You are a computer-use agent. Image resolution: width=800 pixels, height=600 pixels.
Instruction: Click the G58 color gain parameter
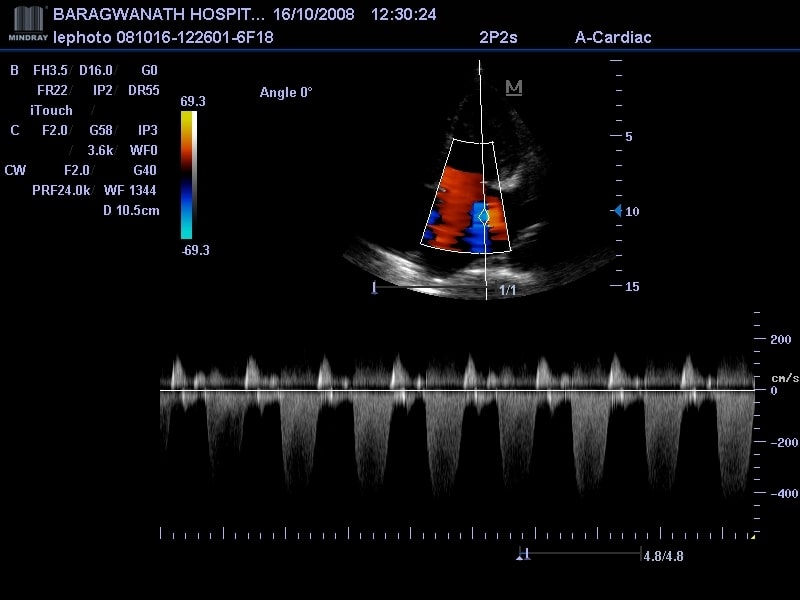click(101, 130)
